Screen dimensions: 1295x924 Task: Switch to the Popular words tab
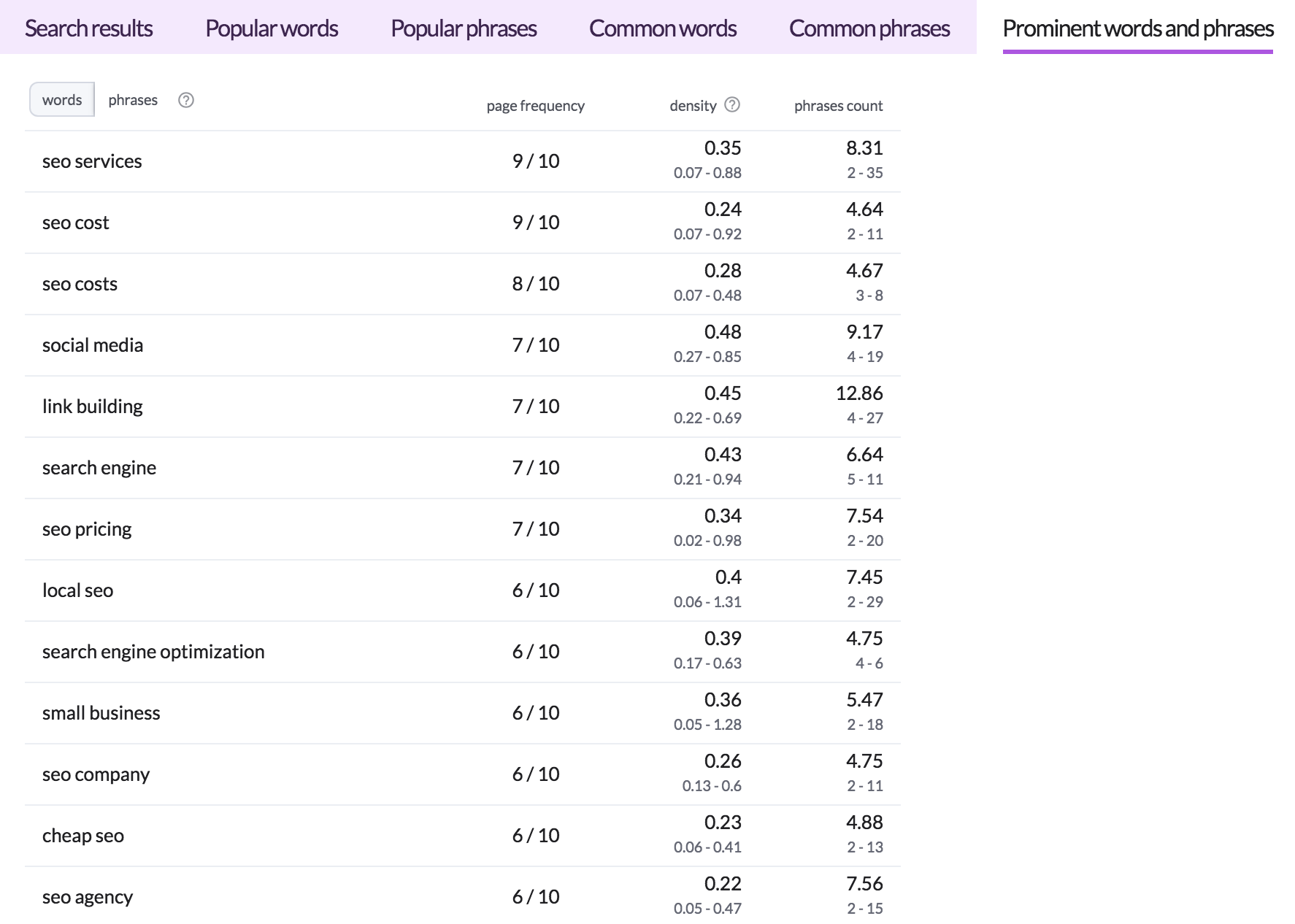click(x=272, y=28)
